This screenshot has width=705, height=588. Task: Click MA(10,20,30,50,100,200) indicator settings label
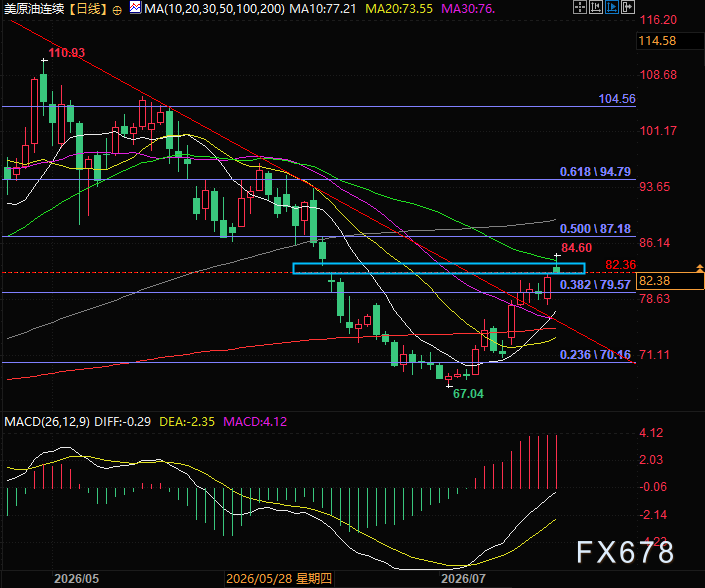214,9
